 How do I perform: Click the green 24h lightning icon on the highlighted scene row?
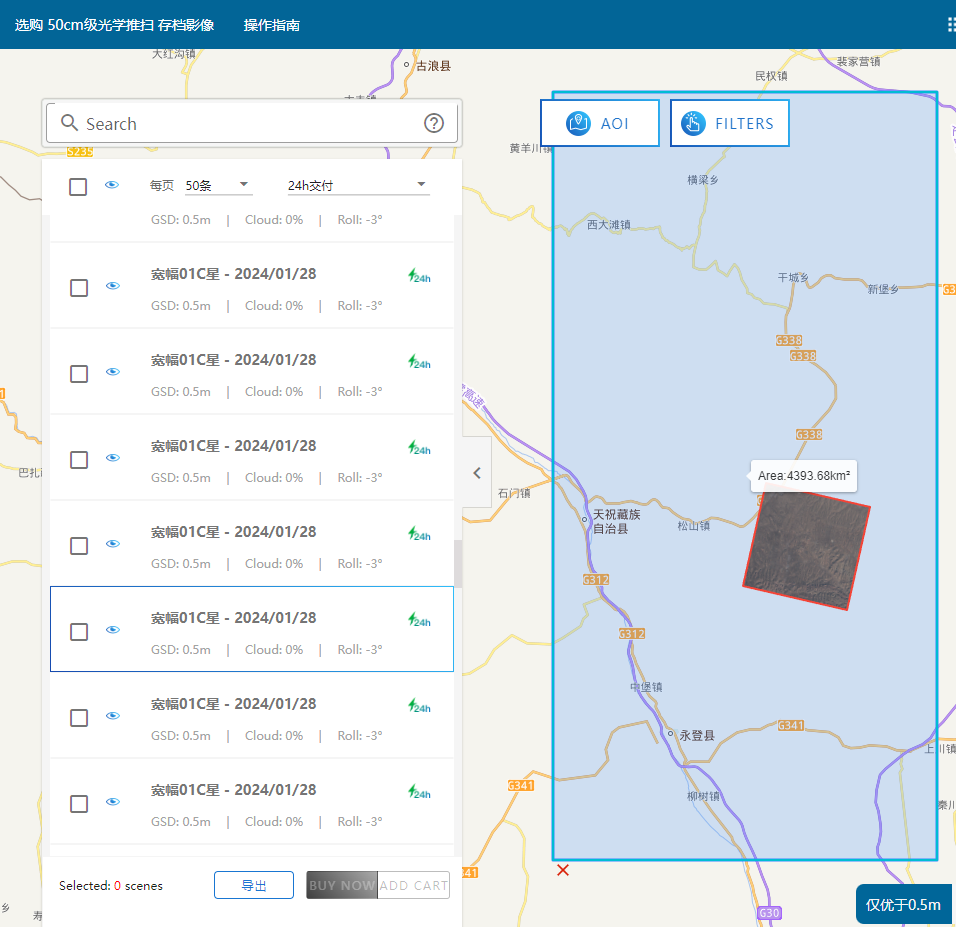(419, 620)
